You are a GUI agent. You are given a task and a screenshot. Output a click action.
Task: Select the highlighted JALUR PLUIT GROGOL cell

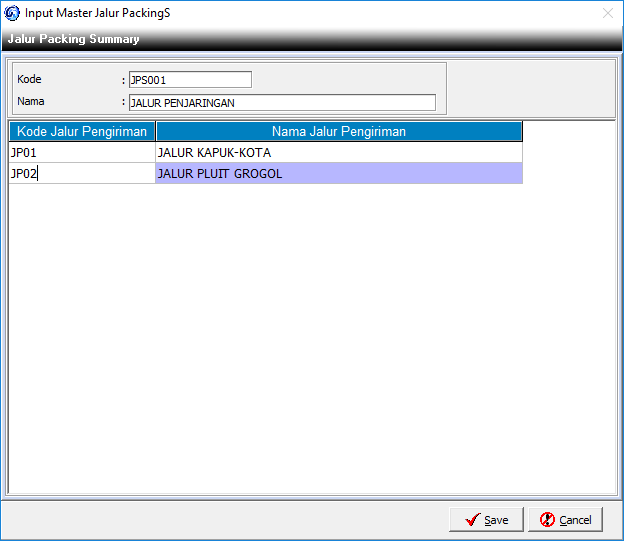click(338, 174)
